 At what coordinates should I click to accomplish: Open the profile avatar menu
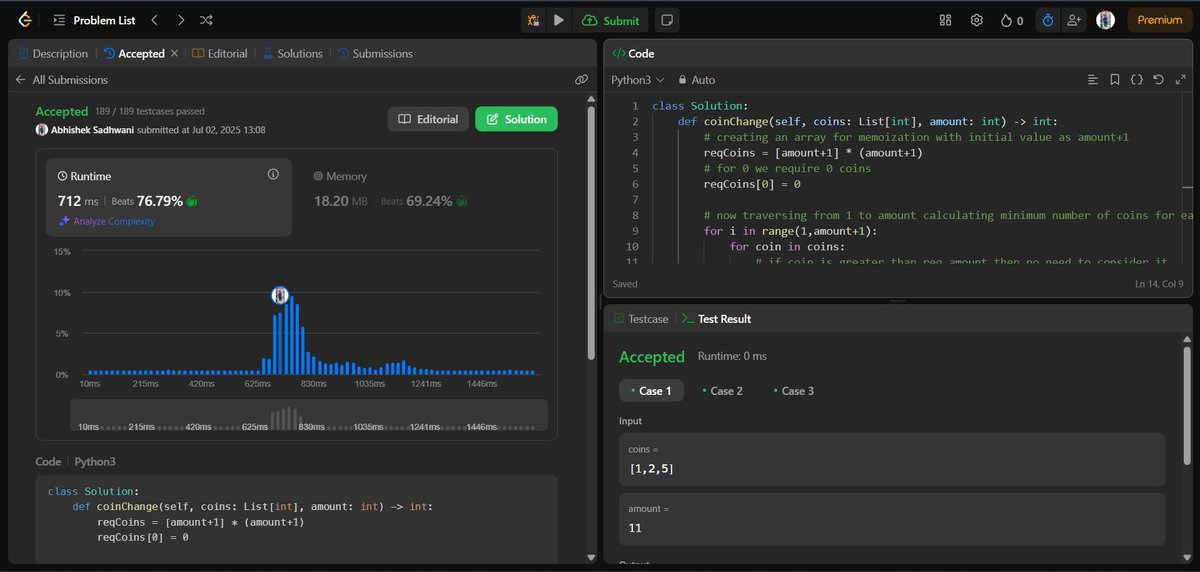point(1105,20)
